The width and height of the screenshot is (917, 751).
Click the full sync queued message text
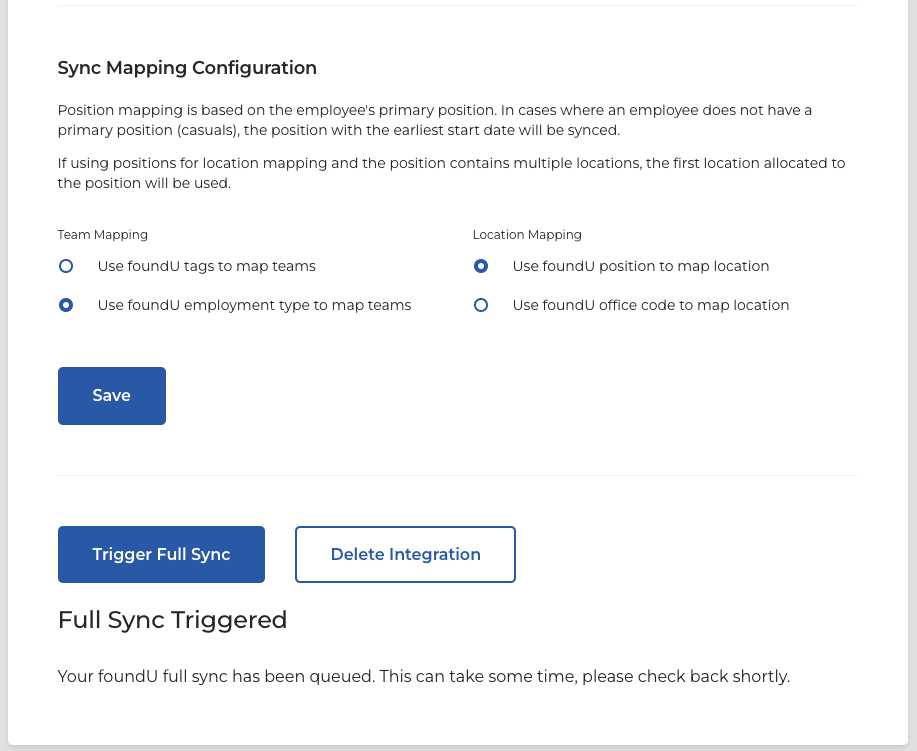pos(423,677)
